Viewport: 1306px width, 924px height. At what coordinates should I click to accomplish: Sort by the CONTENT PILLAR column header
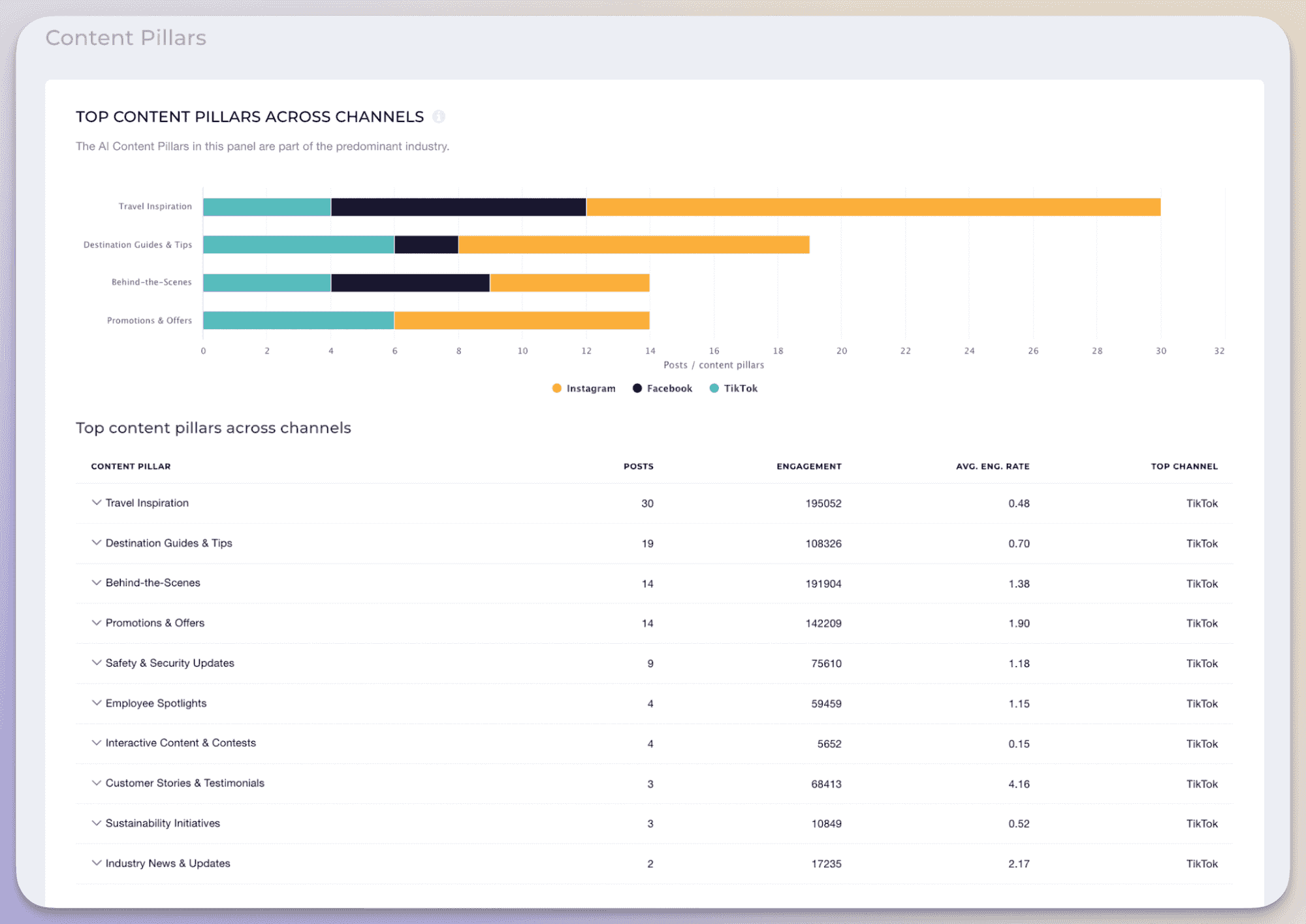[131, 466]
